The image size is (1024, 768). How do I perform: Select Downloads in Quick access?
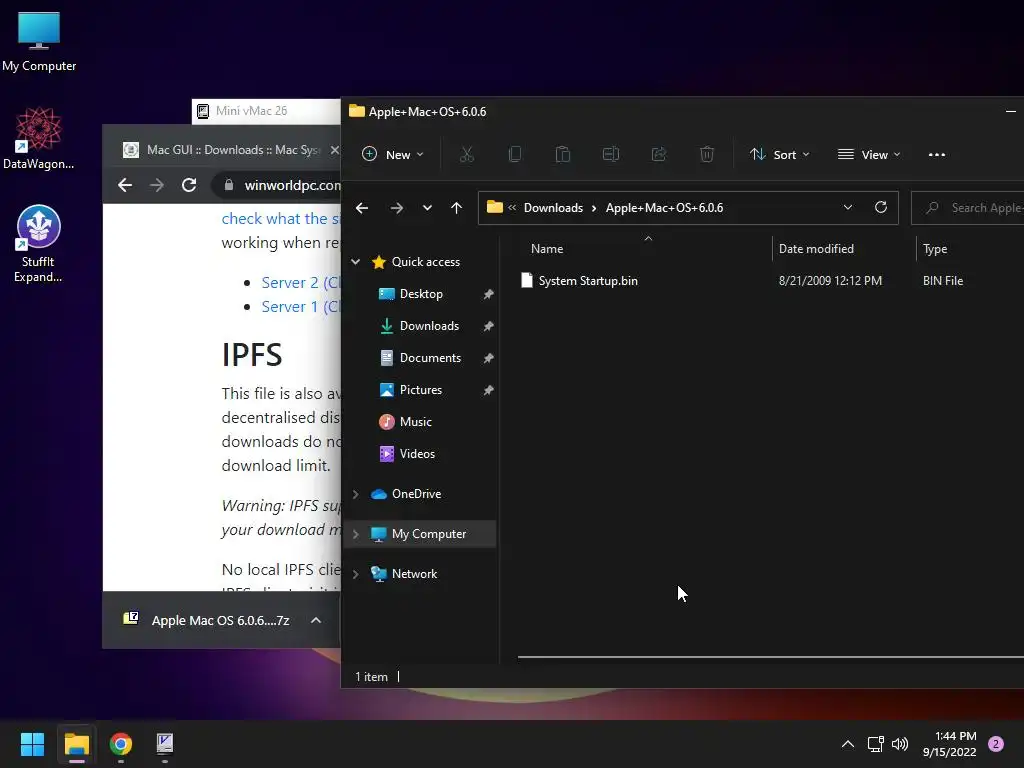[429, 326]
